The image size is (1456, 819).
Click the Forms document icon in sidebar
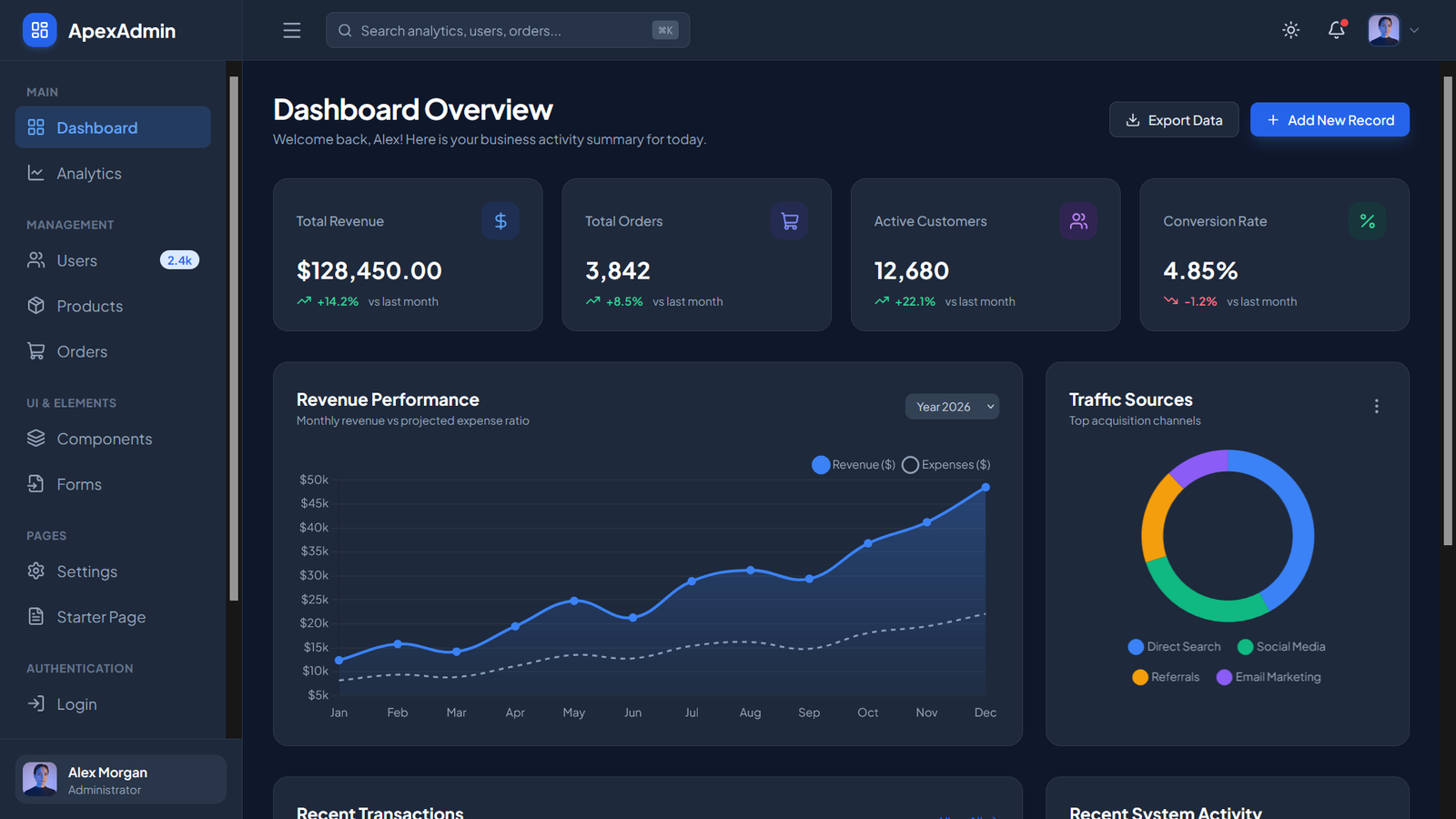click(x=35, y=483)
